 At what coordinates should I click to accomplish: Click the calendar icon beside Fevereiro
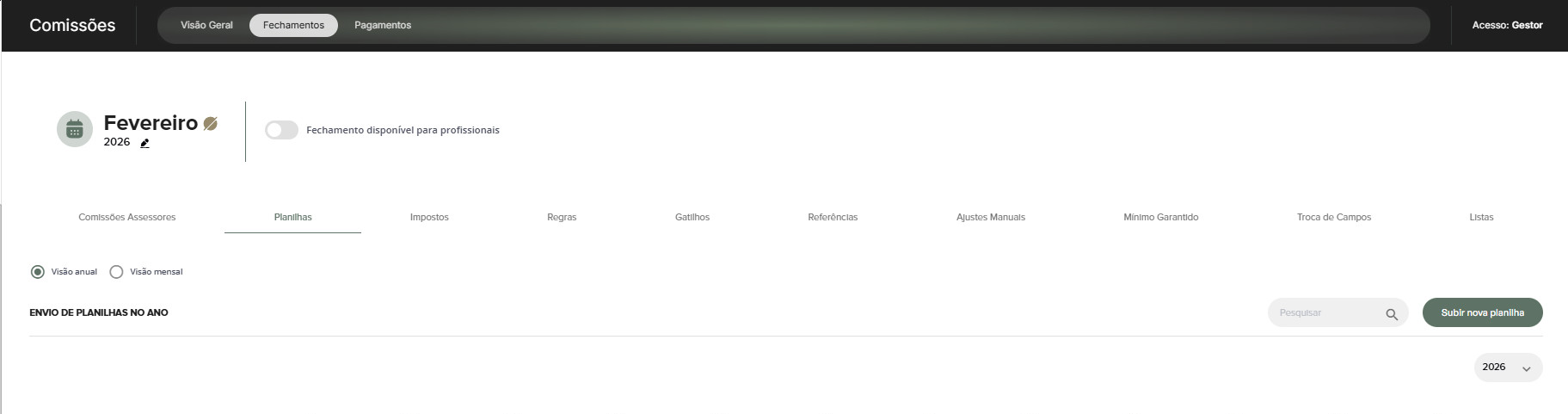tap(75, 129)
